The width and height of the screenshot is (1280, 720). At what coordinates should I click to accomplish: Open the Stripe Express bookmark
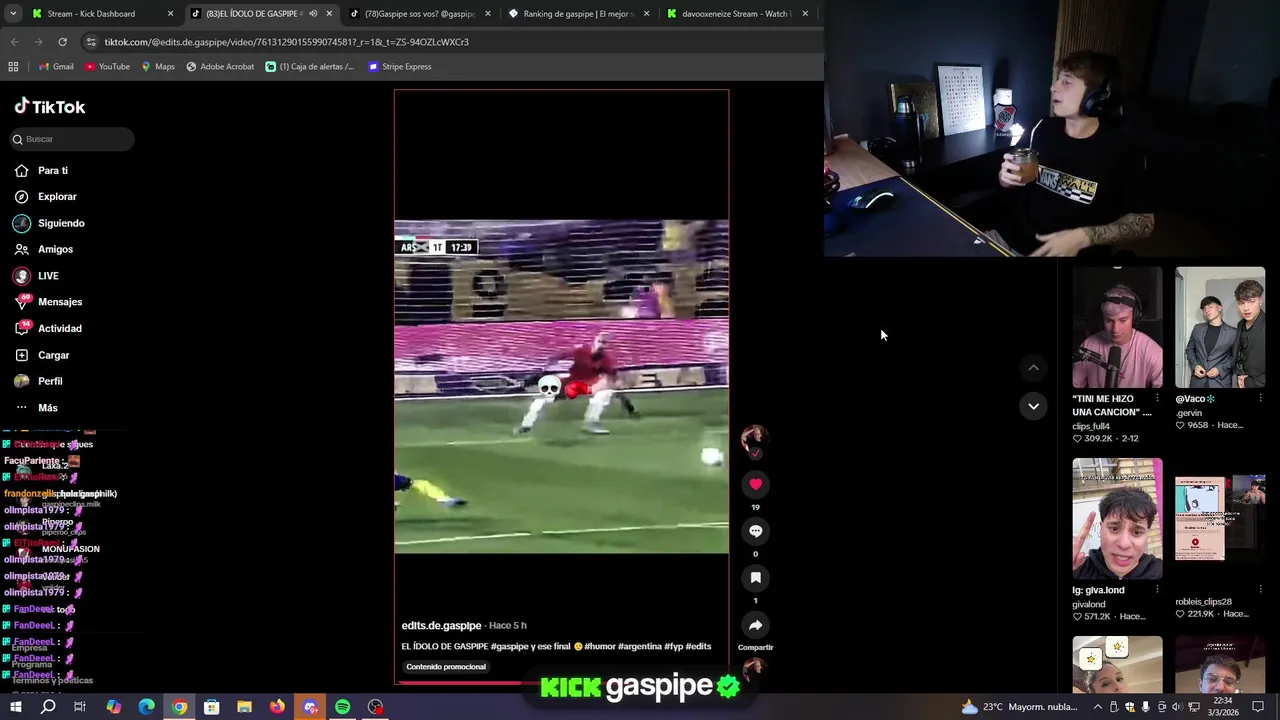(400, 67)
